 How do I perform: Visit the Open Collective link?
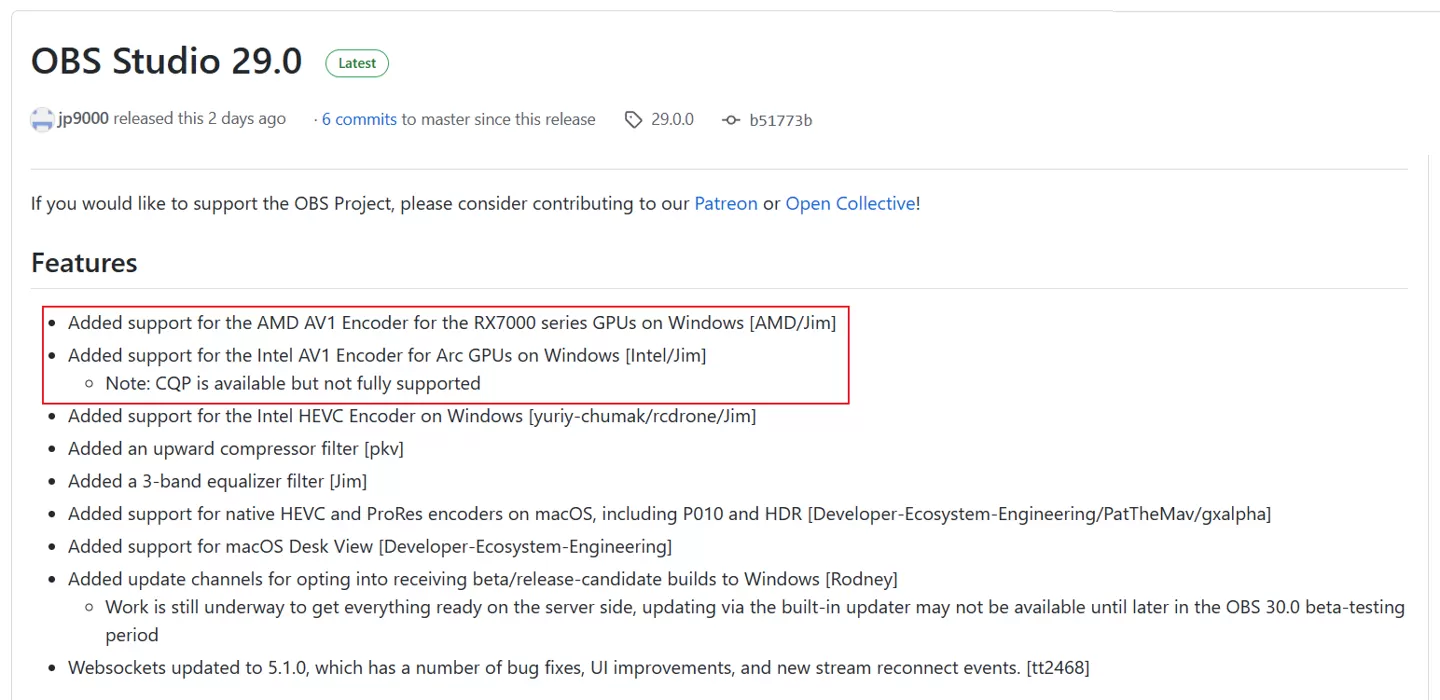pyautogui.click(x=850, y=203)
